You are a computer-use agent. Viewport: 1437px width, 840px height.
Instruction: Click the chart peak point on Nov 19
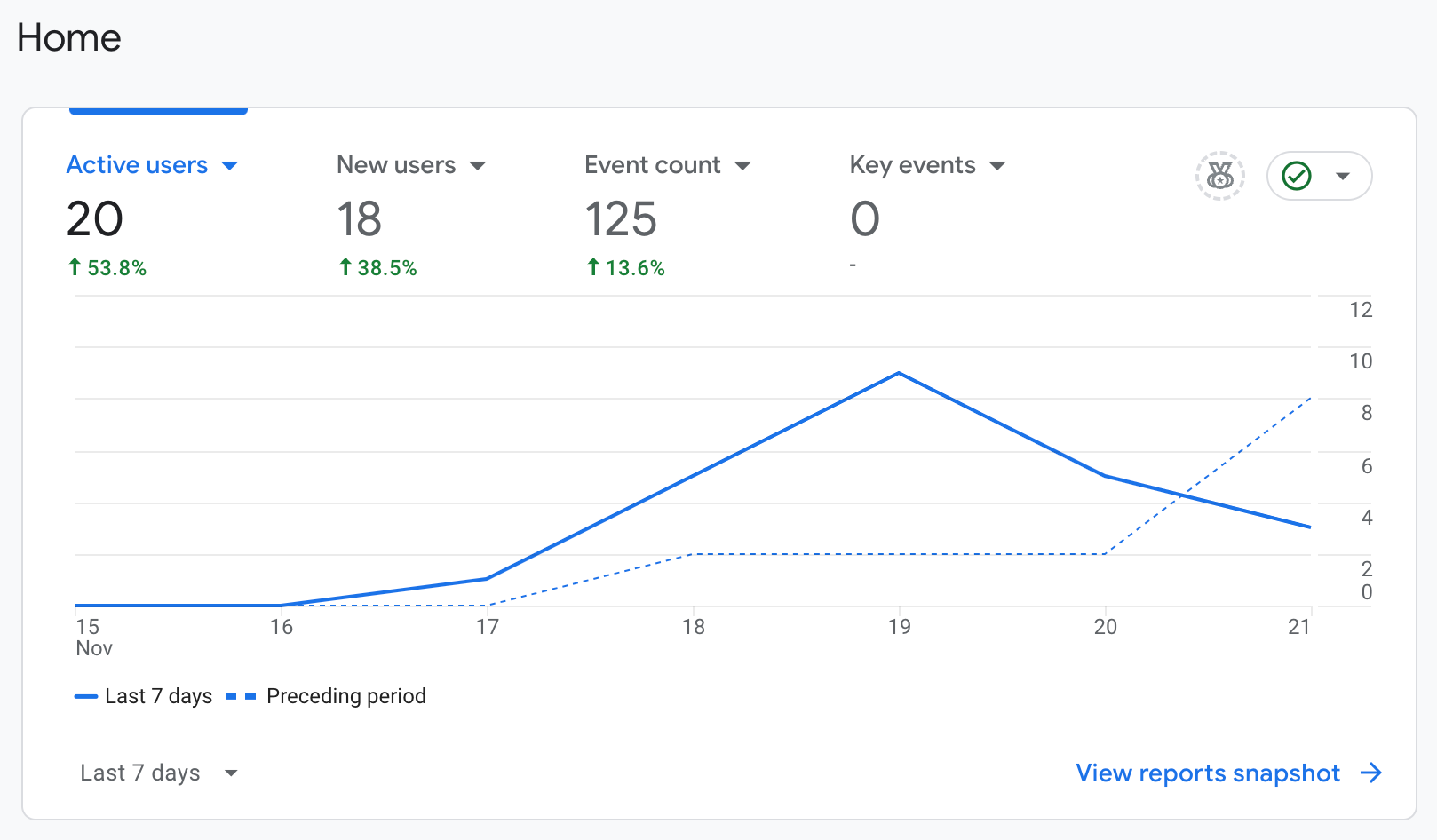(899, 373)
